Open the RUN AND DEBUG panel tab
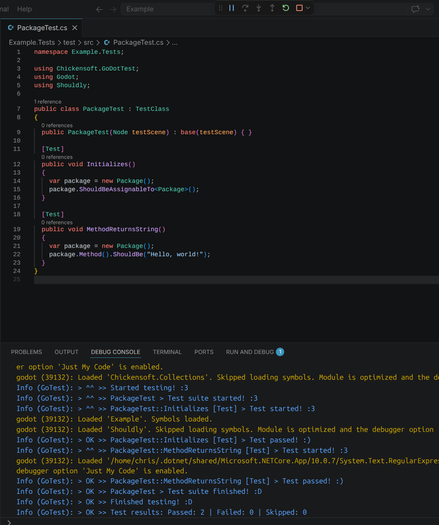 click(254, 352)
